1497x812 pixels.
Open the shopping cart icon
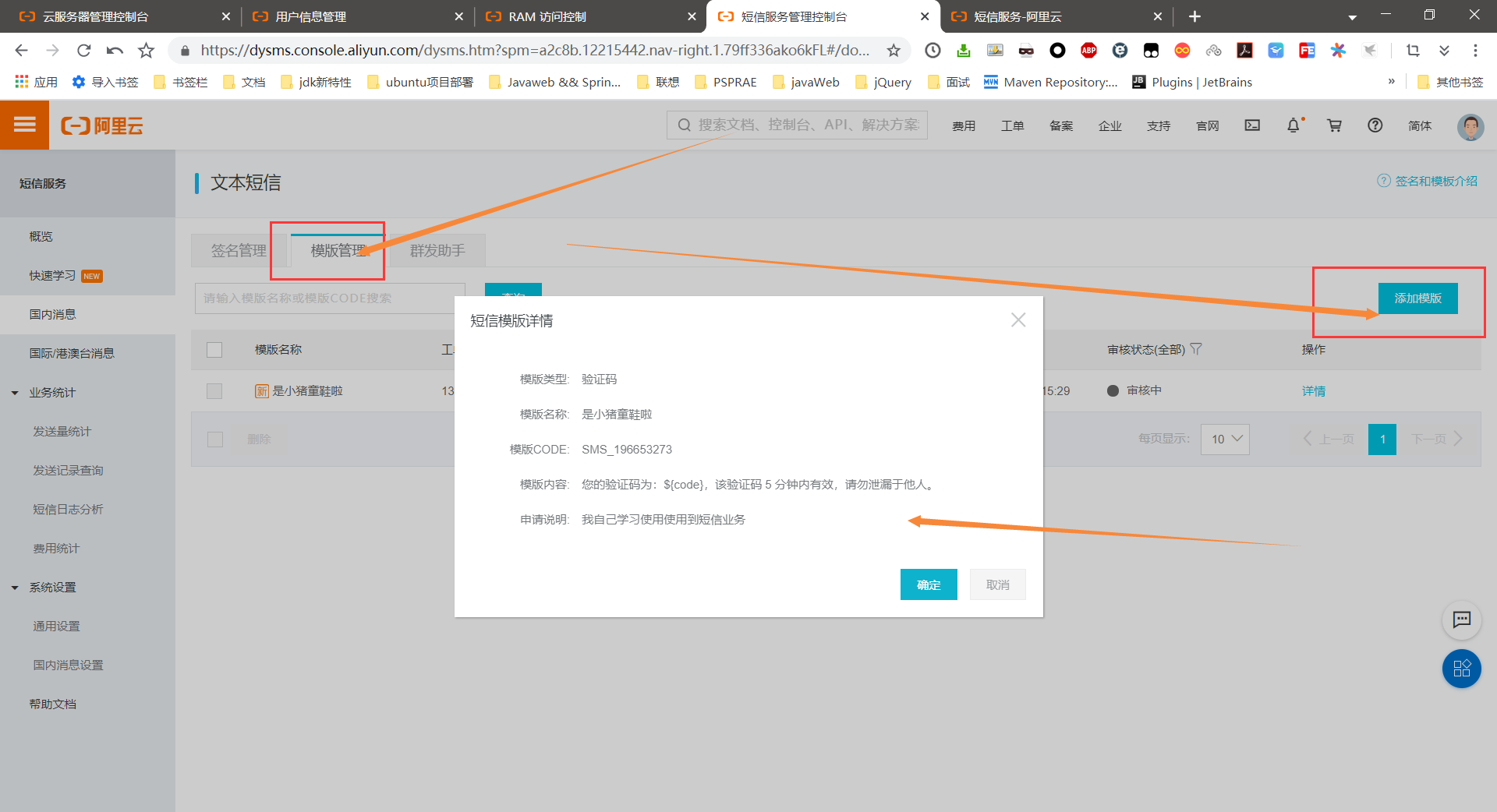[x=1335, y=125]
